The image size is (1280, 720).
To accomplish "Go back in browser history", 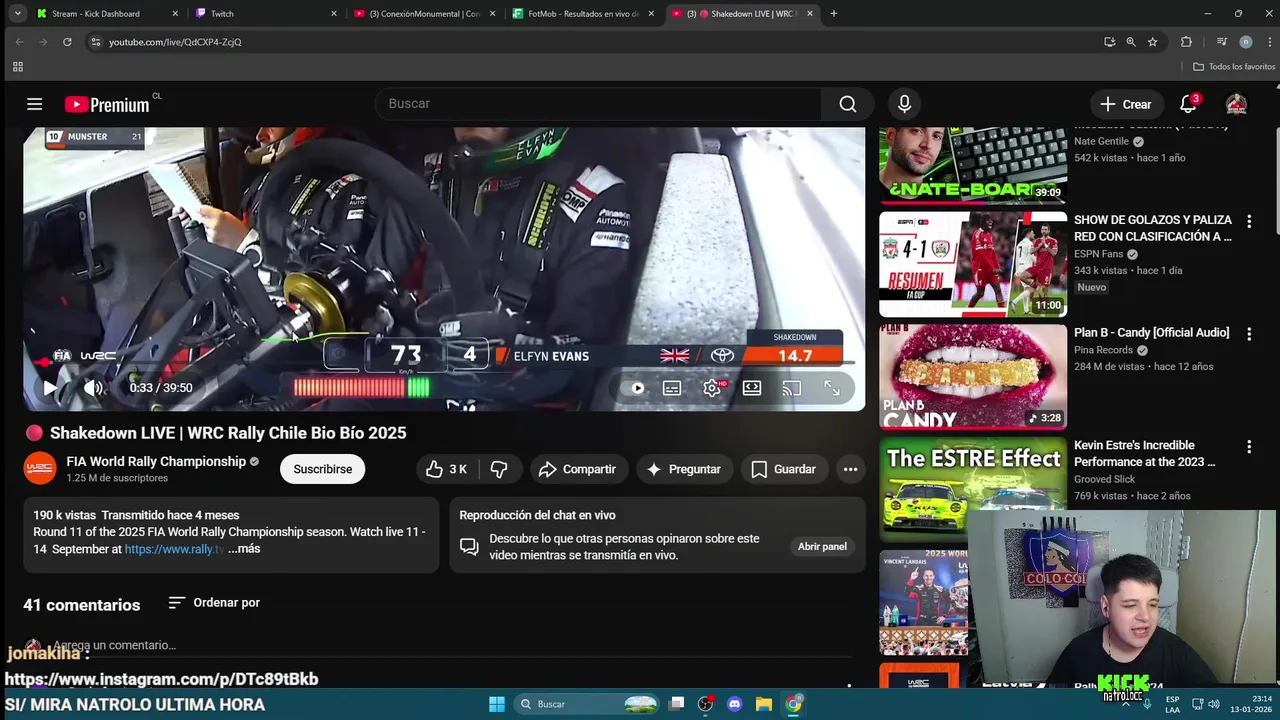I will 19,42.
